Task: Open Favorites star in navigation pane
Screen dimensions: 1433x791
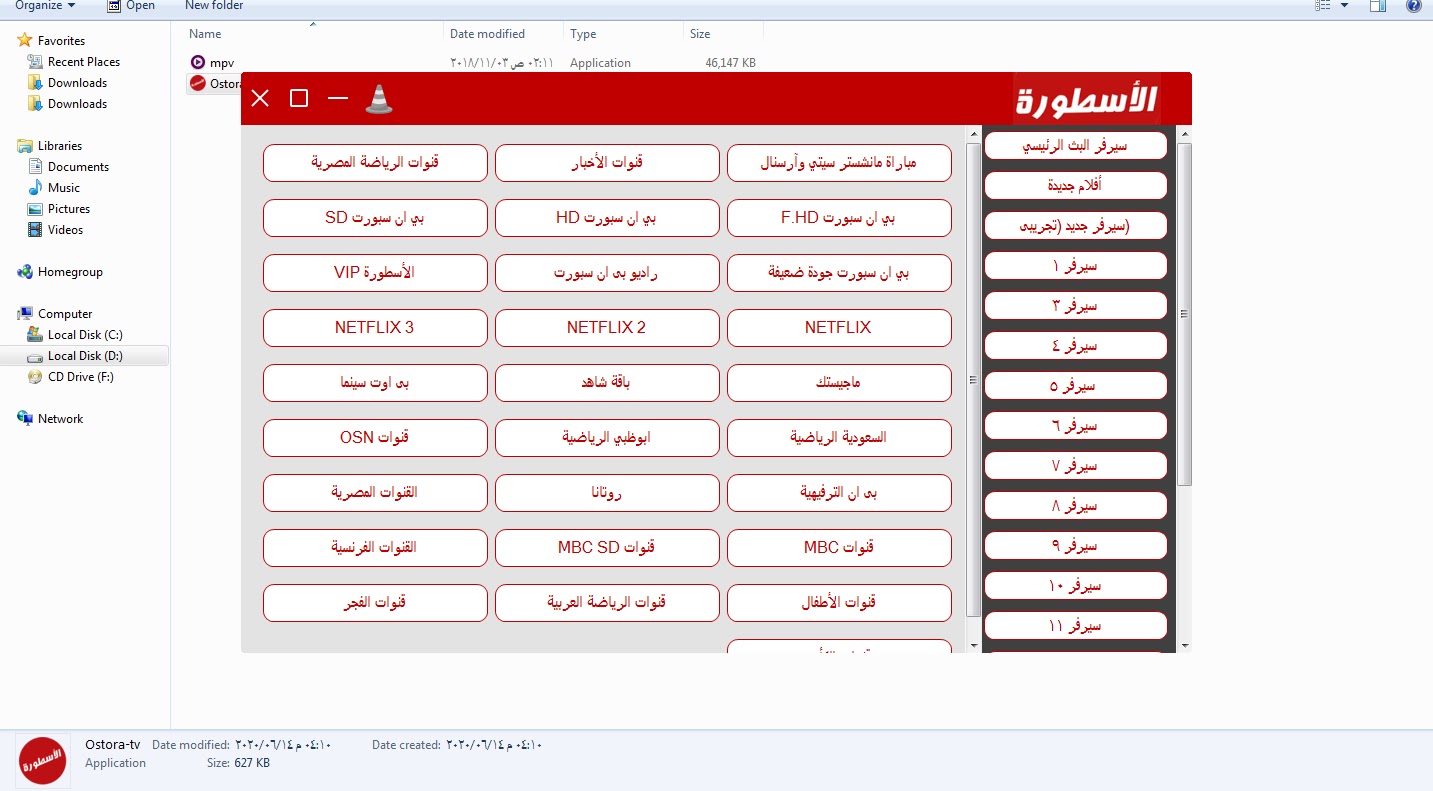Action: pos(25,40)
